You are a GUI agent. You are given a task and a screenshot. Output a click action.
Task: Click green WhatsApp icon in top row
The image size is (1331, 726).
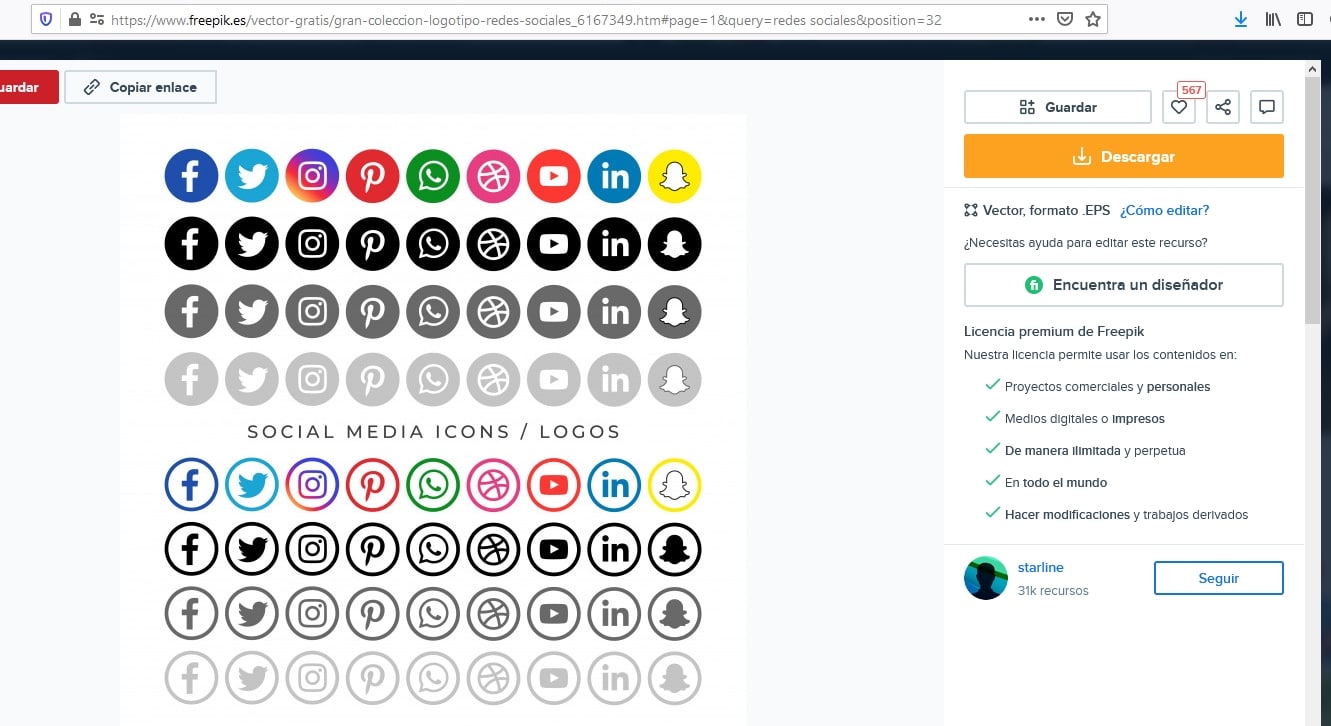[433, 176]
